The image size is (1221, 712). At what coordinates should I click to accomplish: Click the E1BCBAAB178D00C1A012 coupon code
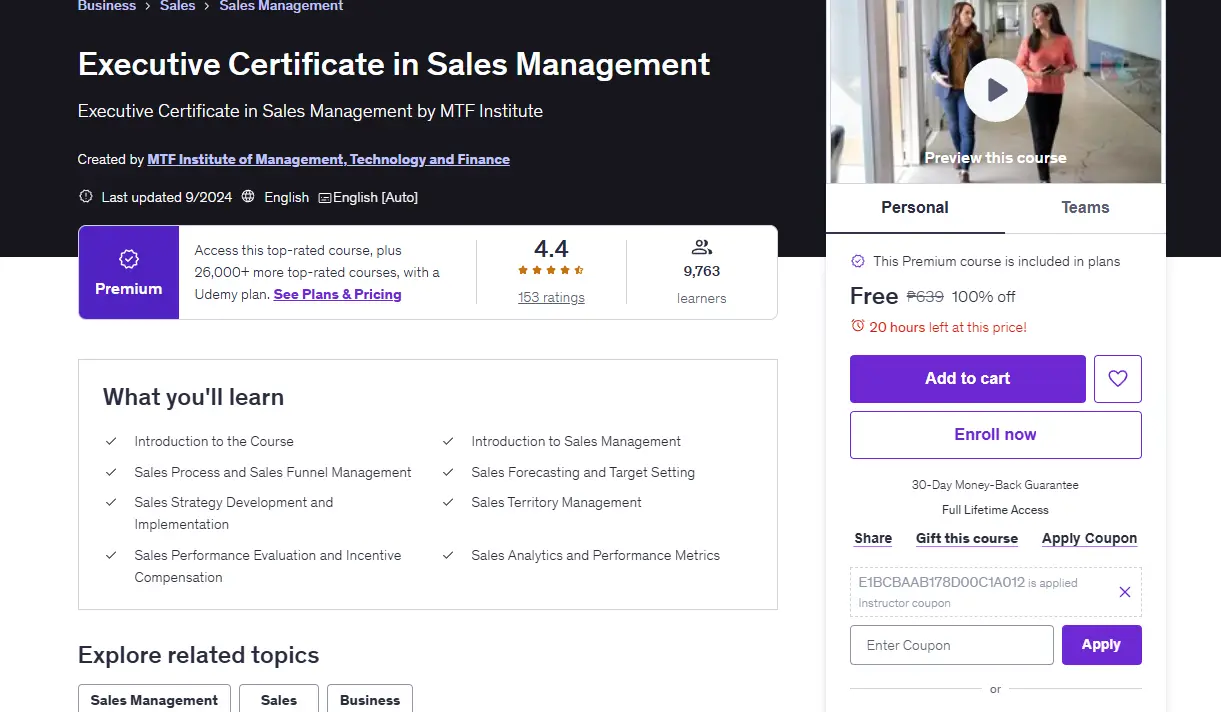coord(941,582)
